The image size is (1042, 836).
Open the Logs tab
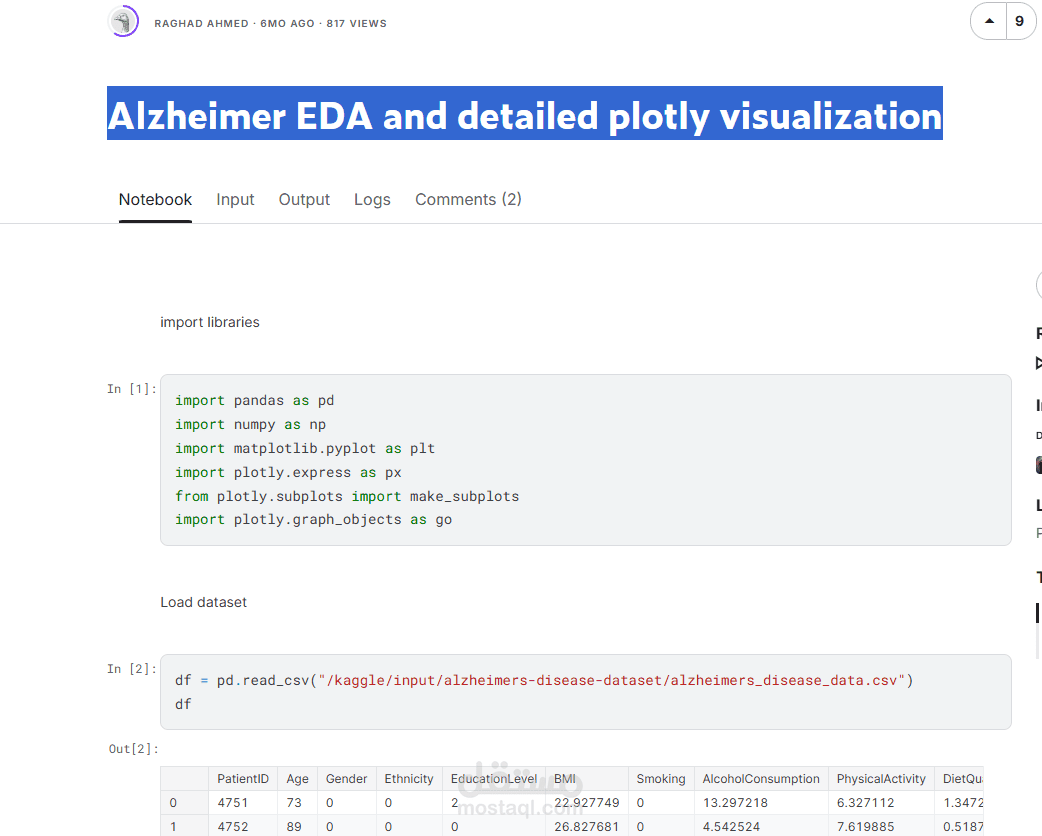point(372,199)
